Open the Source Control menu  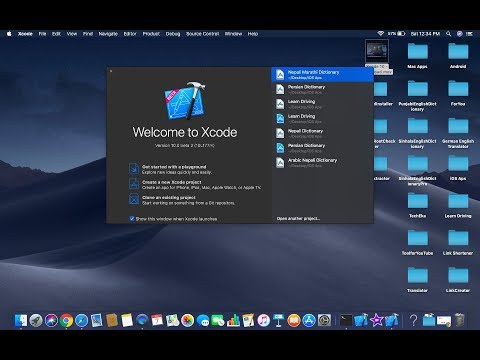pos(202,34)
